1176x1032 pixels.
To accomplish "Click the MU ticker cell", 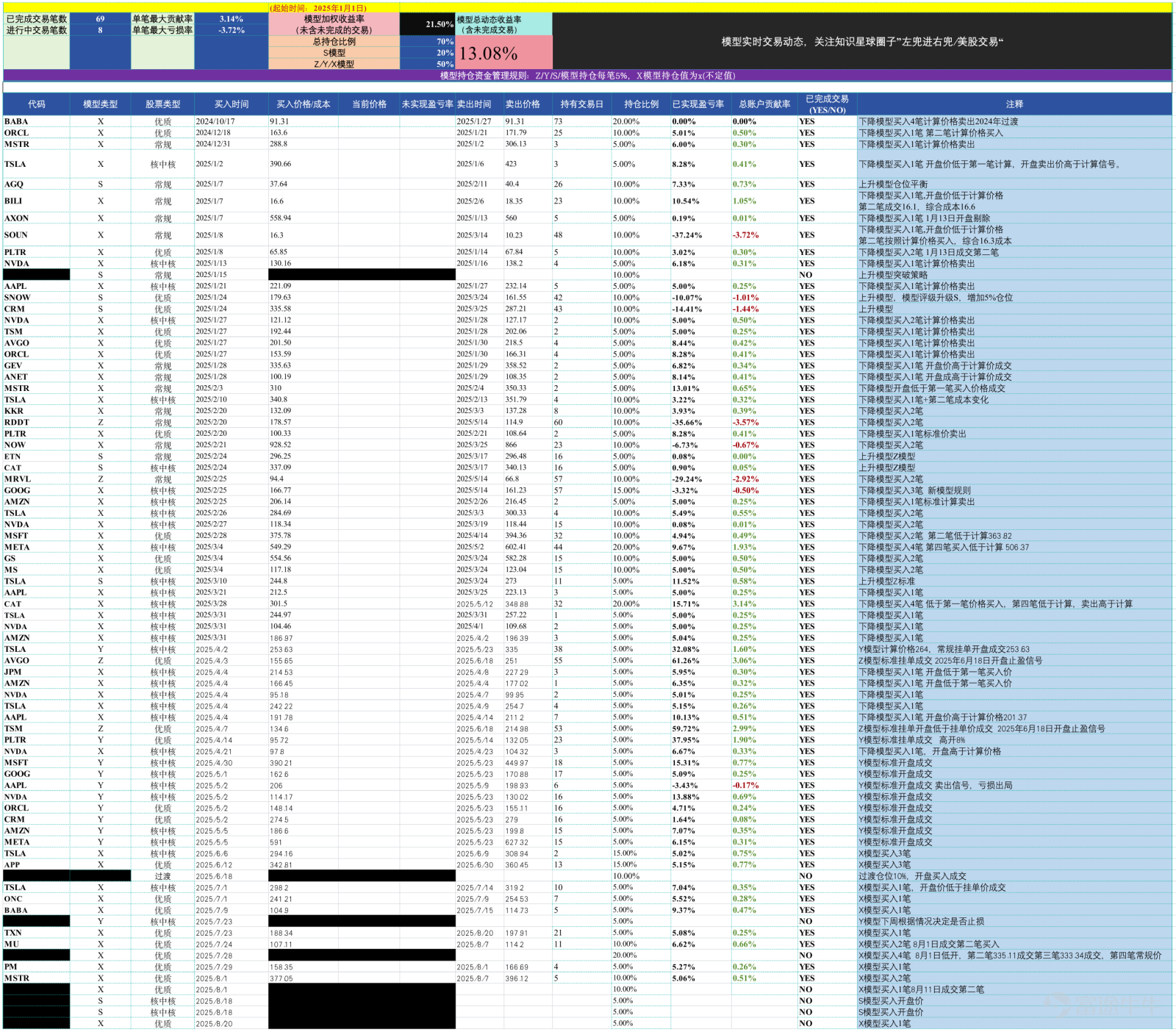I will pyautogui.click(x=37, y=945).
